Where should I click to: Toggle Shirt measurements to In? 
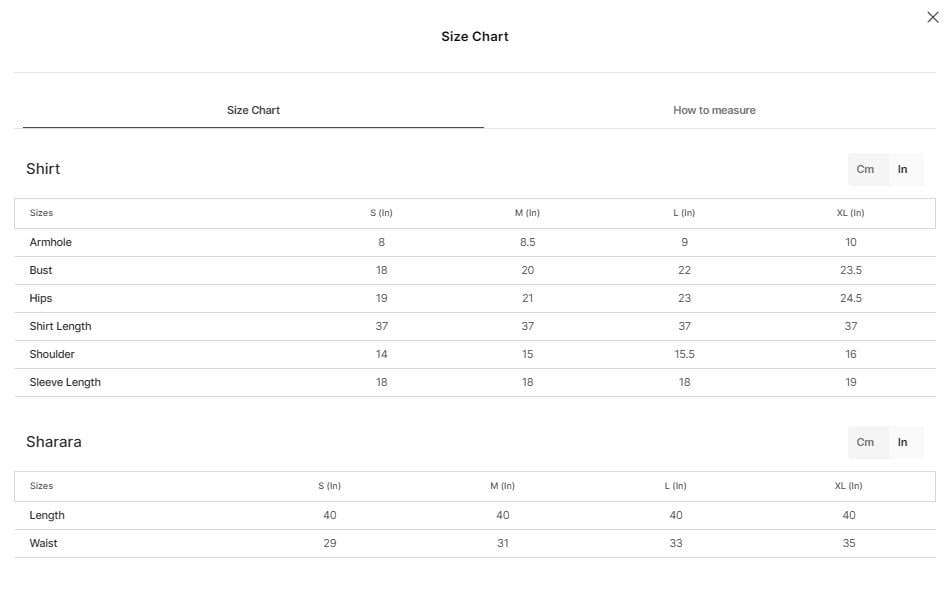click(902, 169)
